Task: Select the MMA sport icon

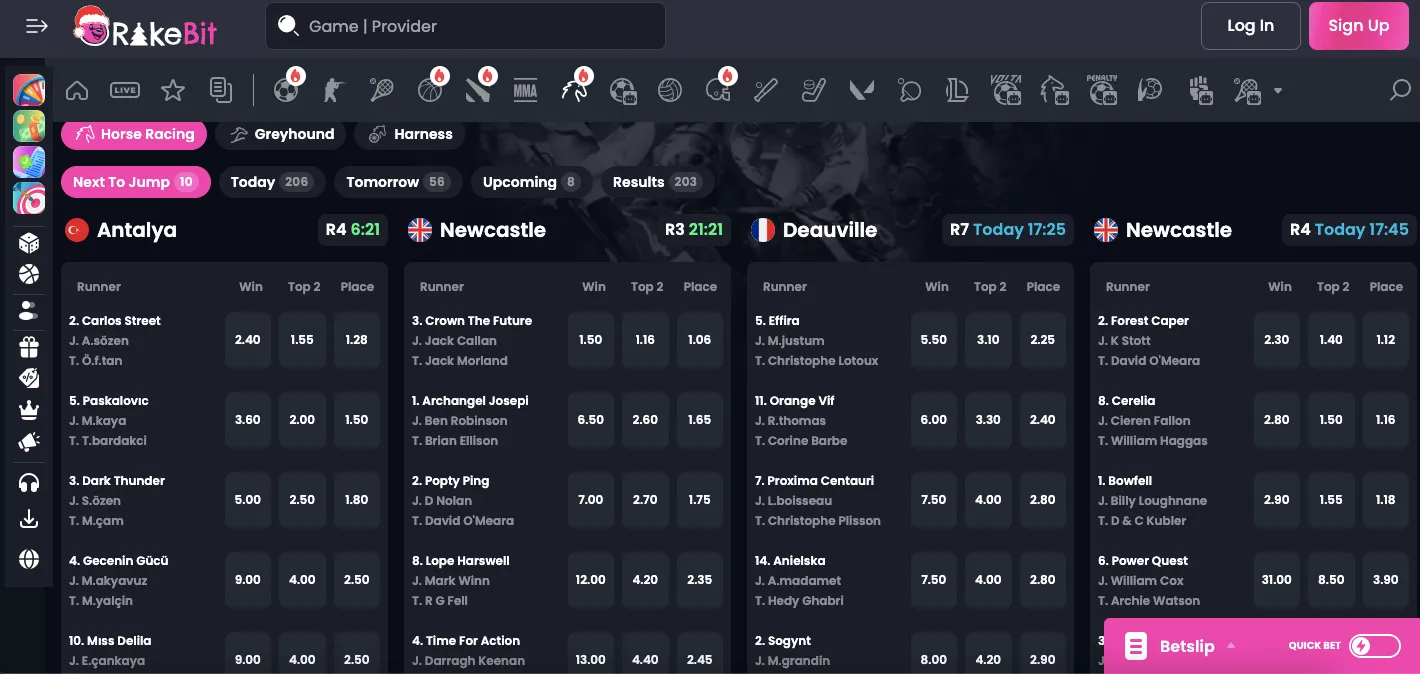Action: [525, 91]
